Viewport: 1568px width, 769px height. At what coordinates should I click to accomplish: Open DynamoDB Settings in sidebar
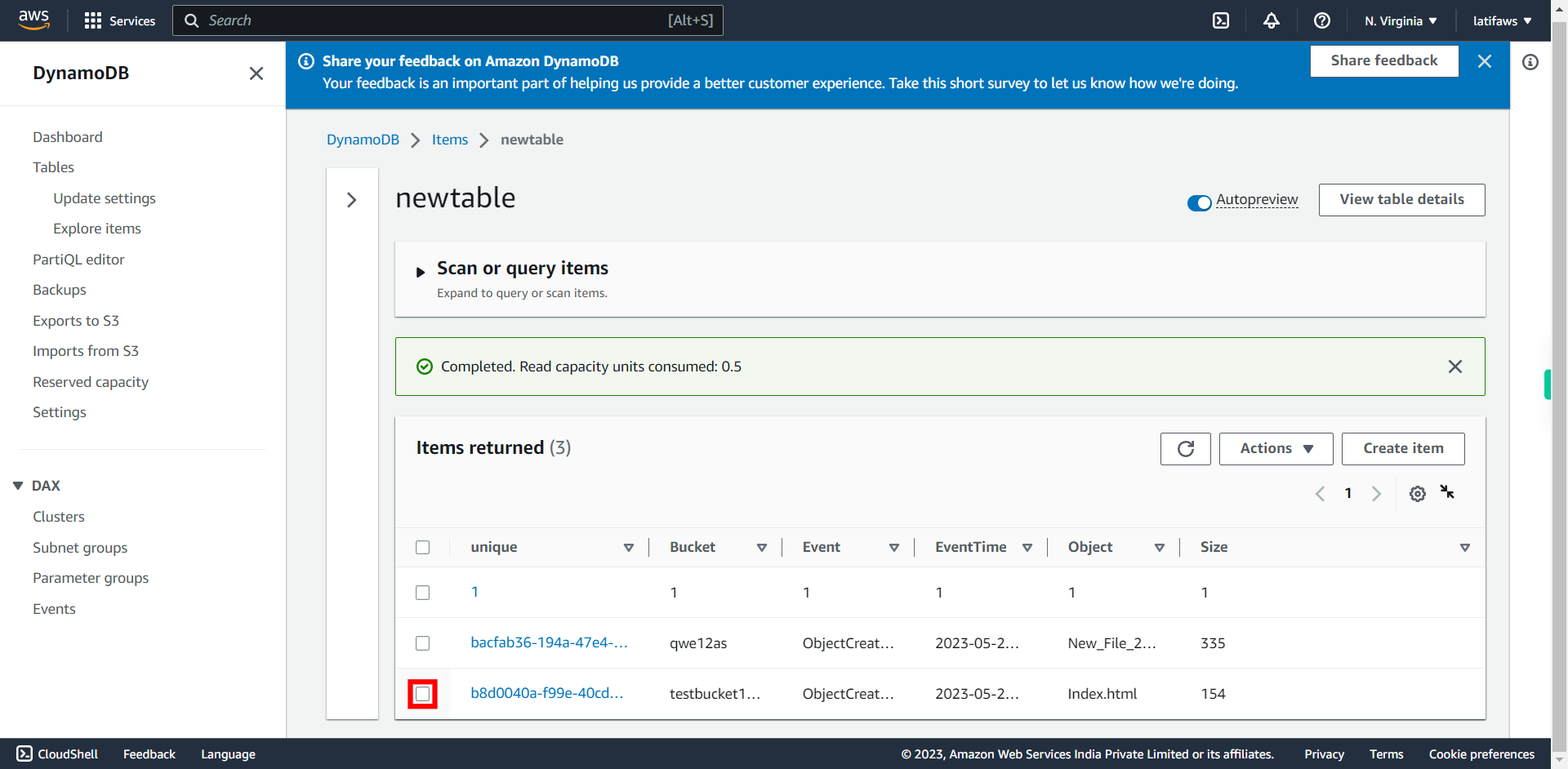point(60,412)
